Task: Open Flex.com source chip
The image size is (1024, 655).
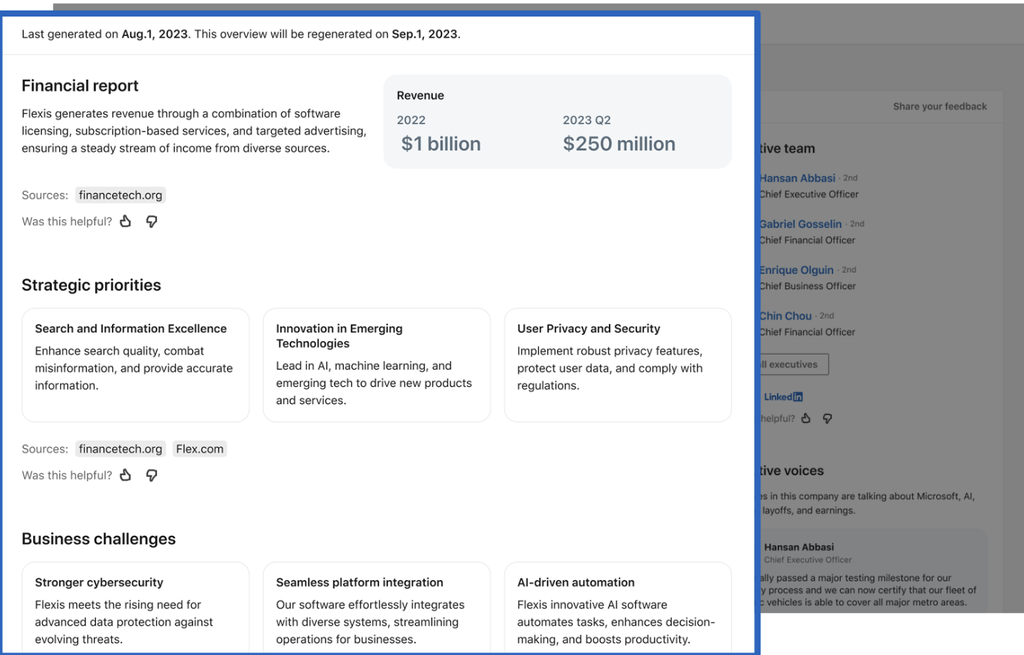Action: click(200, 449)
